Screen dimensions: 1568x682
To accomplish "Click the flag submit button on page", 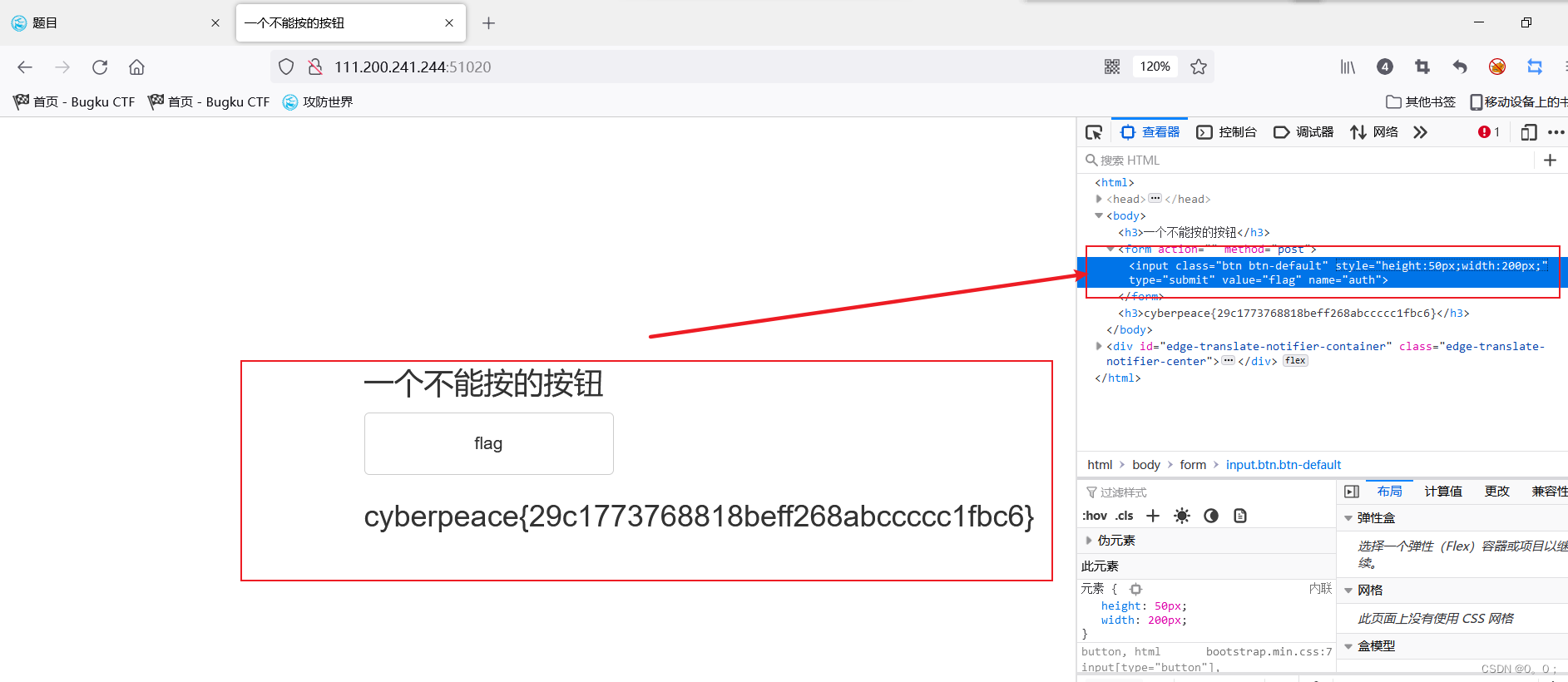I will coord(489,444).
